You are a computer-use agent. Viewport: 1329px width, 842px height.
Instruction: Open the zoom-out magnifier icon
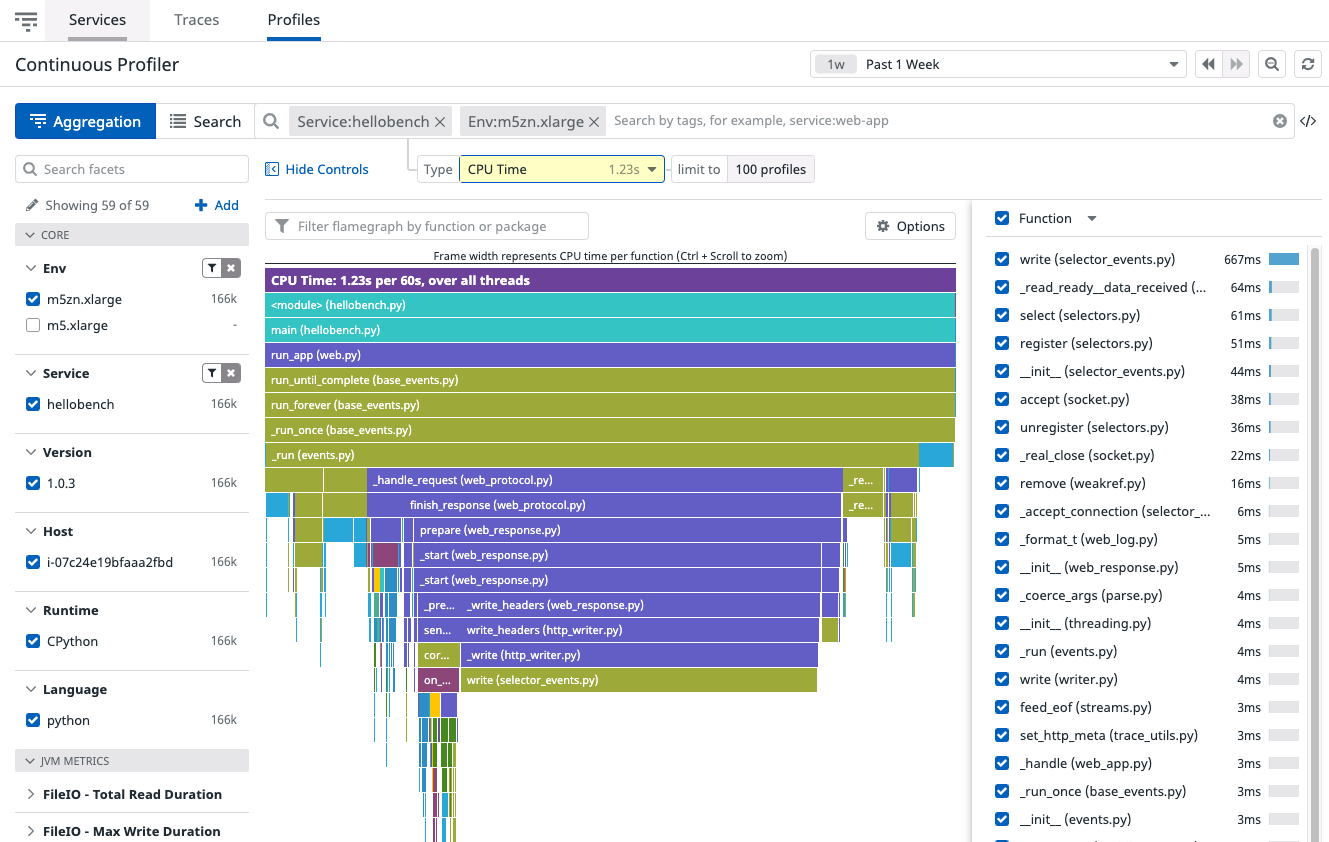click(1271, 63)
